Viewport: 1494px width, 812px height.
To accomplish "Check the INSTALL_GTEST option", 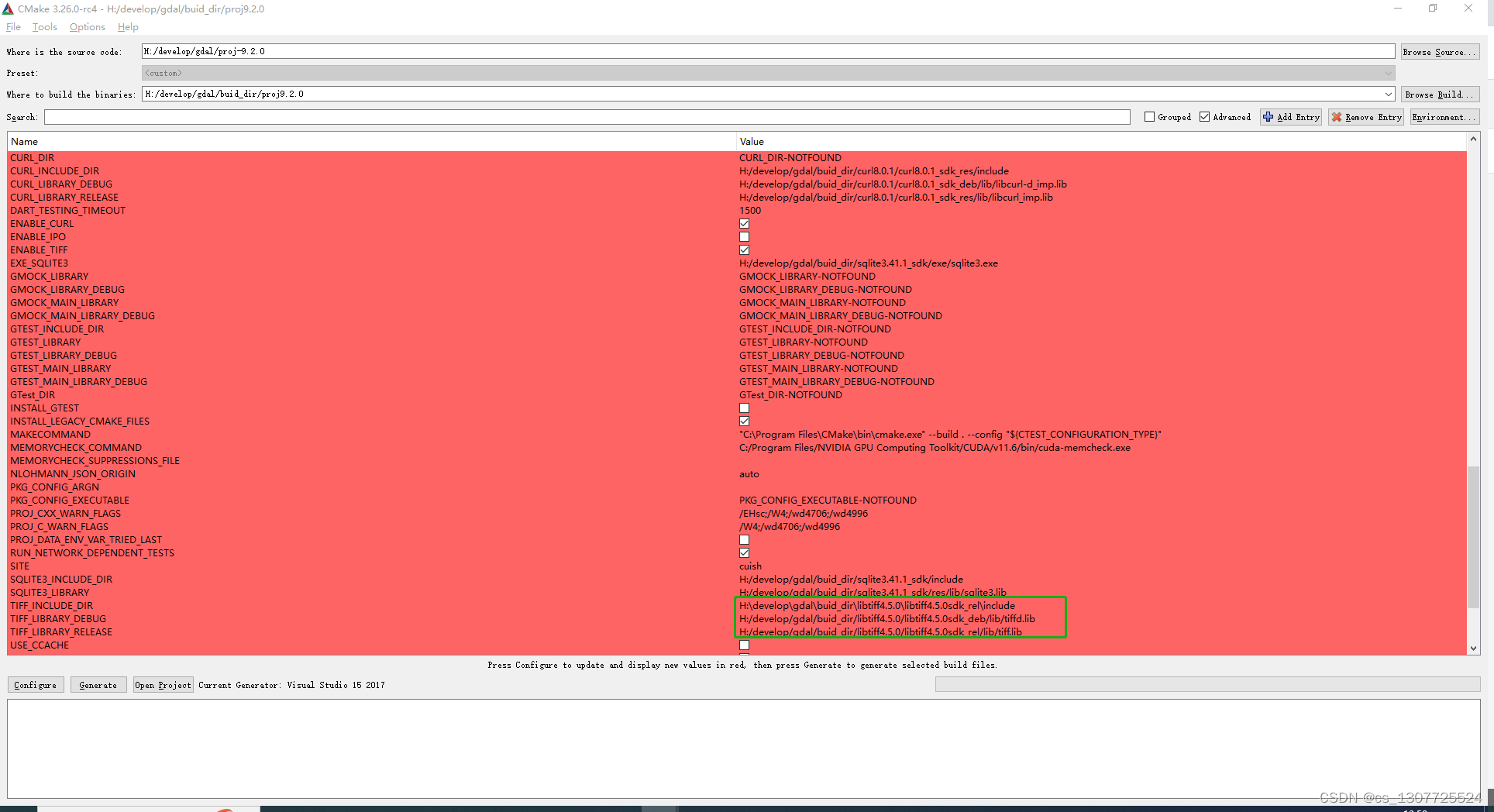I will click(x=744, y=408).
